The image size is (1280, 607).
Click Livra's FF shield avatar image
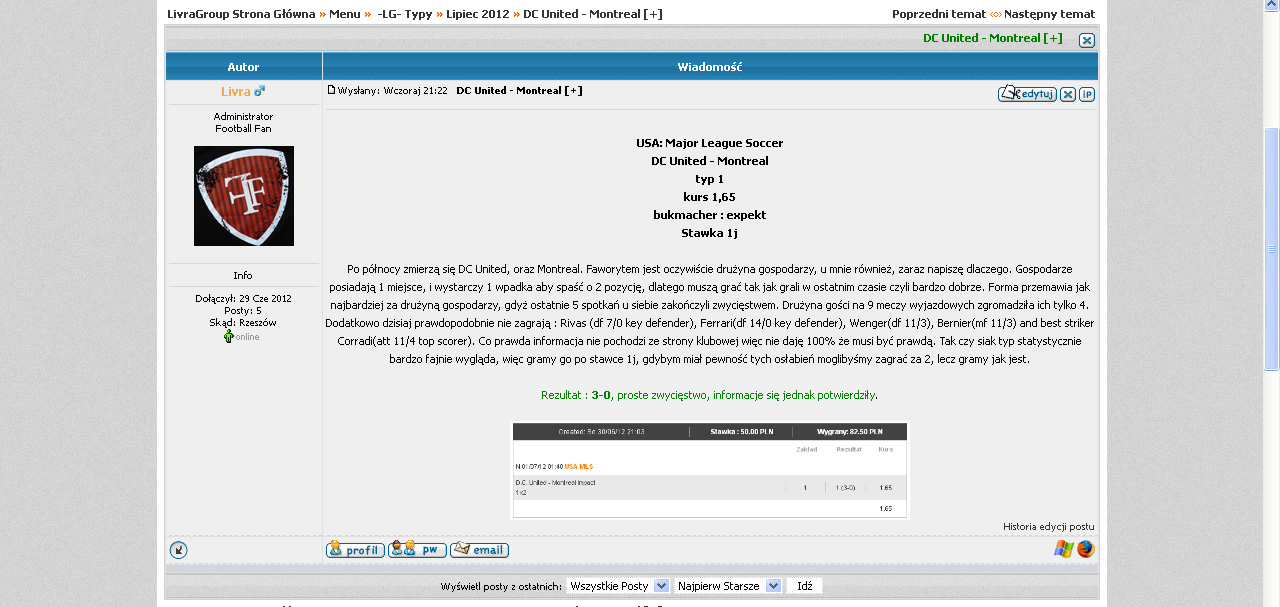click(x=244, y=196)
